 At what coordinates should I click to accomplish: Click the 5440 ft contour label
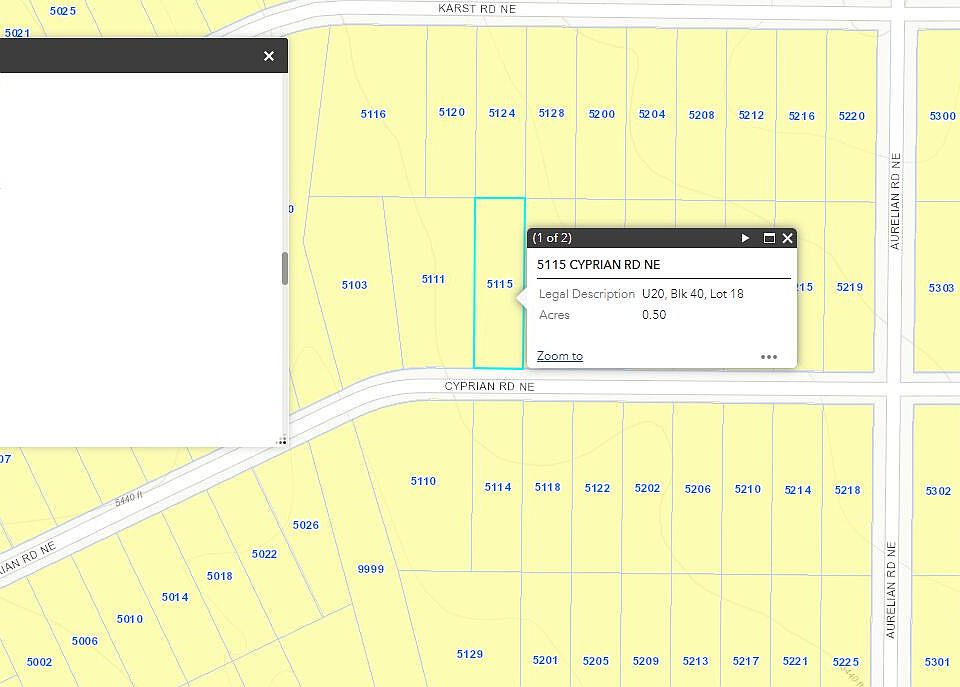click(x=129, y=498)
